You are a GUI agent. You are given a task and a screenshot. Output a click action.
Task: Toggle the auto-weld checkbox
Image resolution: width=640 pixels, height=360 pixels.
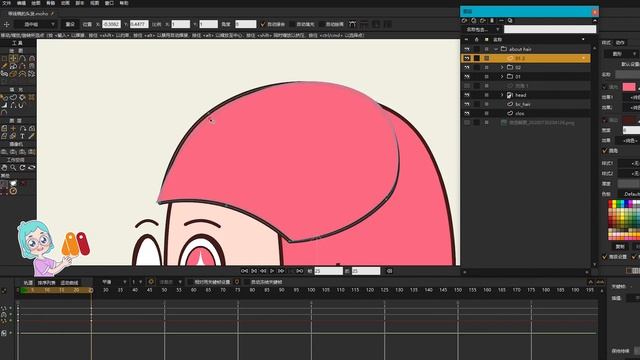[x=263, y=24]
